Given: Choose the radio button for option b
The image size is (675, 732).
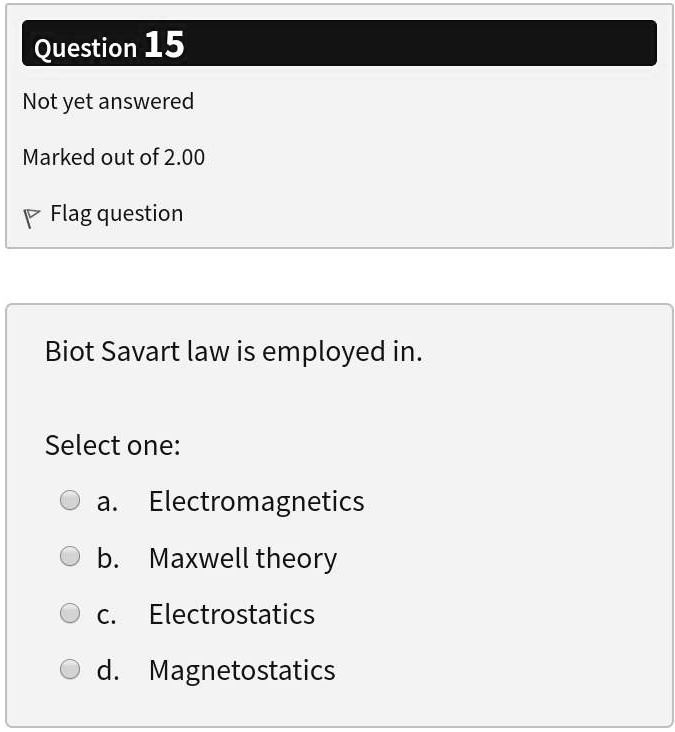Looking at the screenshot, I should pos(70,556).
